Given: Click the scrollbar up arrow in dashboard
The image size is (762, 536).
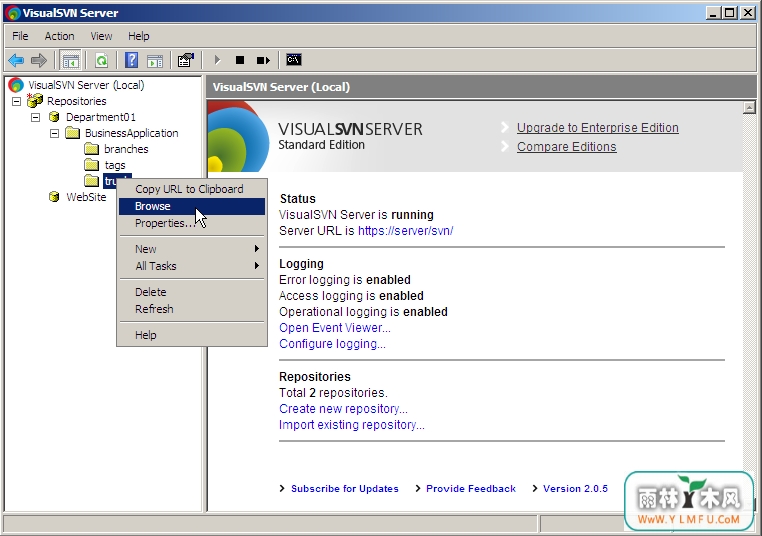Looking at the screenshot, I should (x=749, y=107).
